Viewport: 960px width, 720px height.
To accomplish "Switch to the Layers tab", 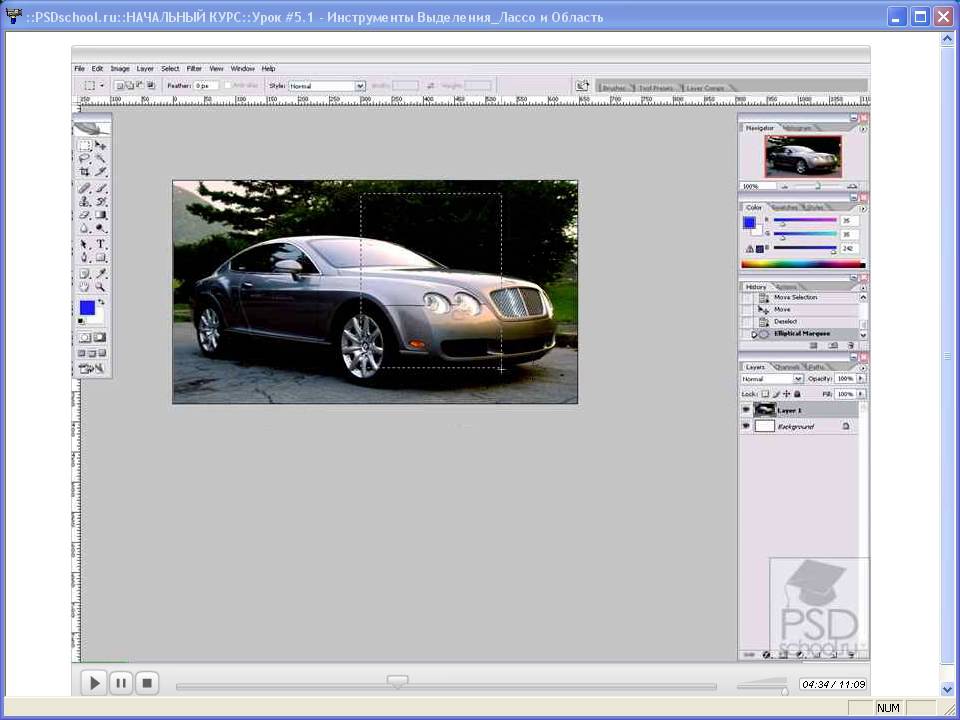I will coord(755,367).
